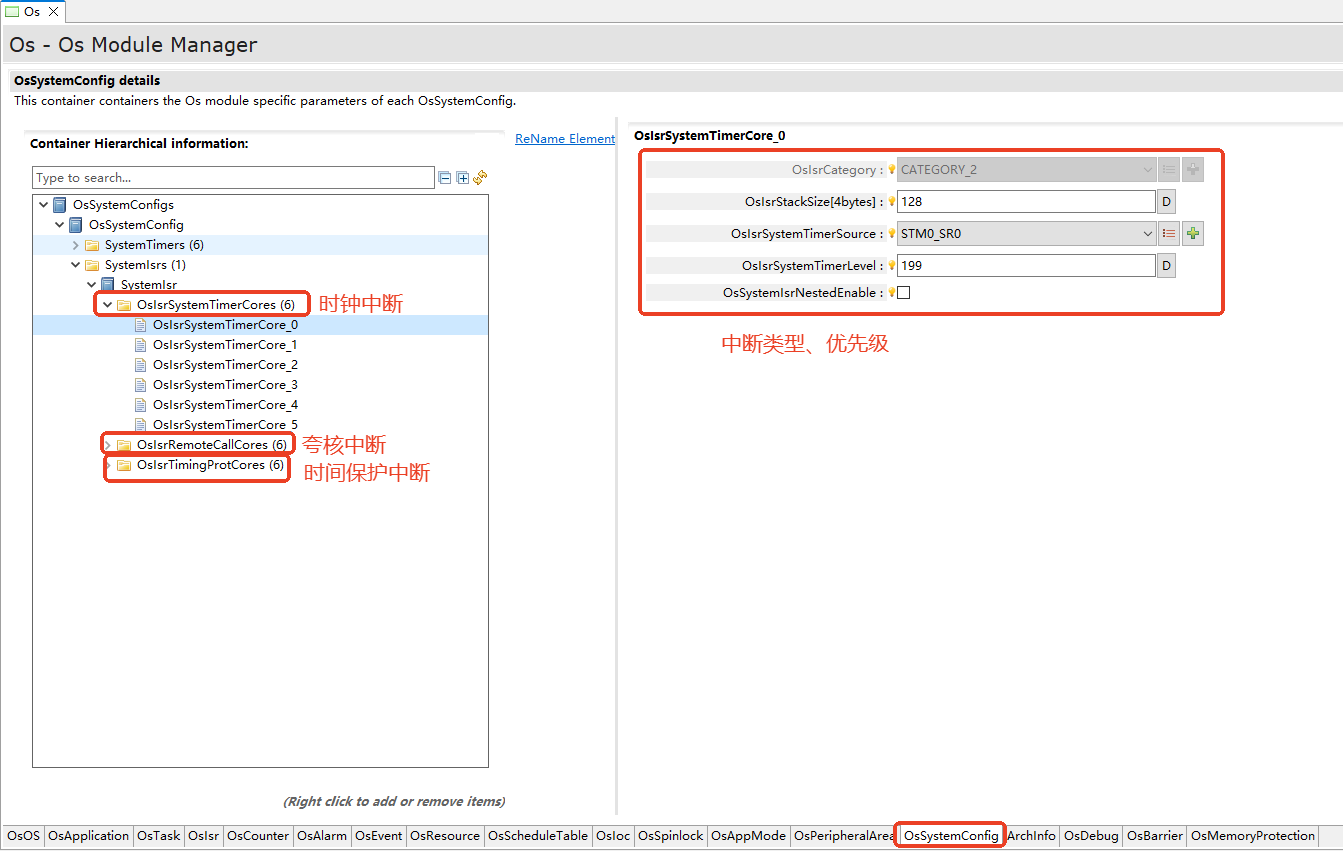Switch to the ArchInfo tab
The width and height of the screenshot is (1343, 851).
pyautogui.click(x=1031, y=836)
